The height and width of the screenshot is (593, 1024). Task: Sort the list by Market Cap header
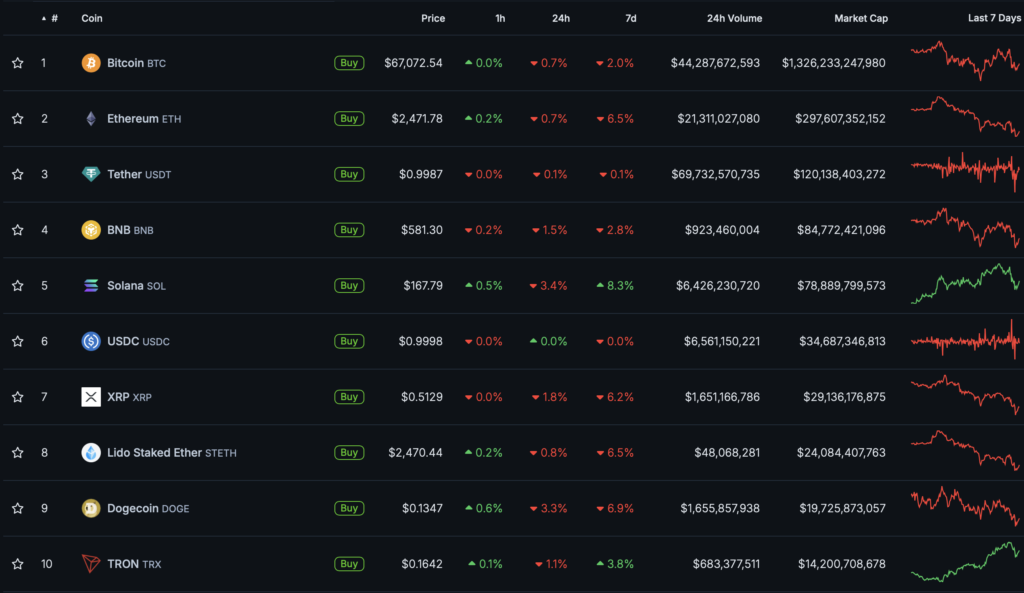coord(860,18)
